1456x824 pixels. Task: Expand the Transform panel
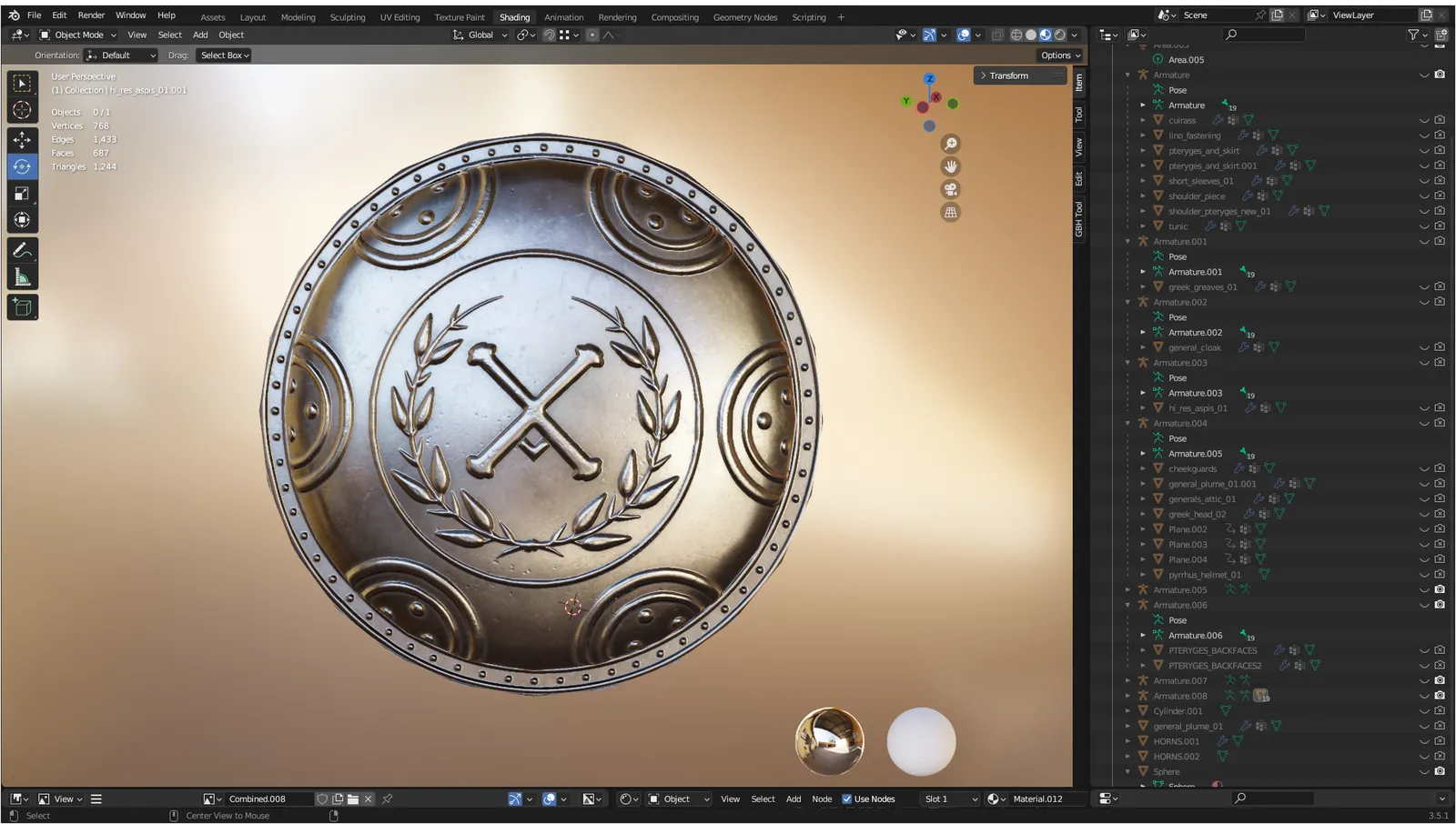(x=1019, y=75)
